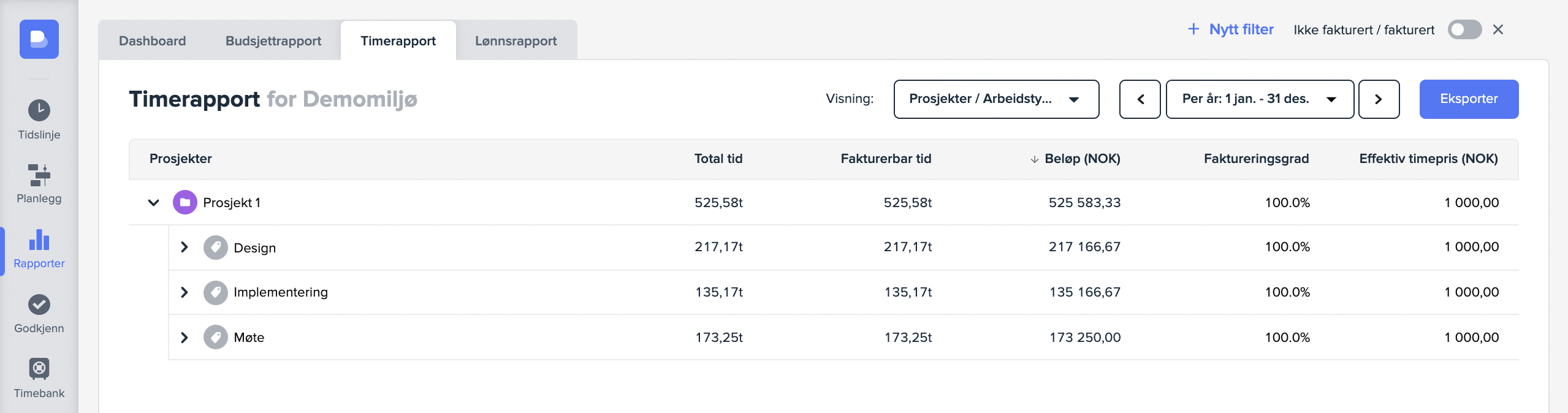Switch to the Lønnsrapport tab

pos(516,41)
